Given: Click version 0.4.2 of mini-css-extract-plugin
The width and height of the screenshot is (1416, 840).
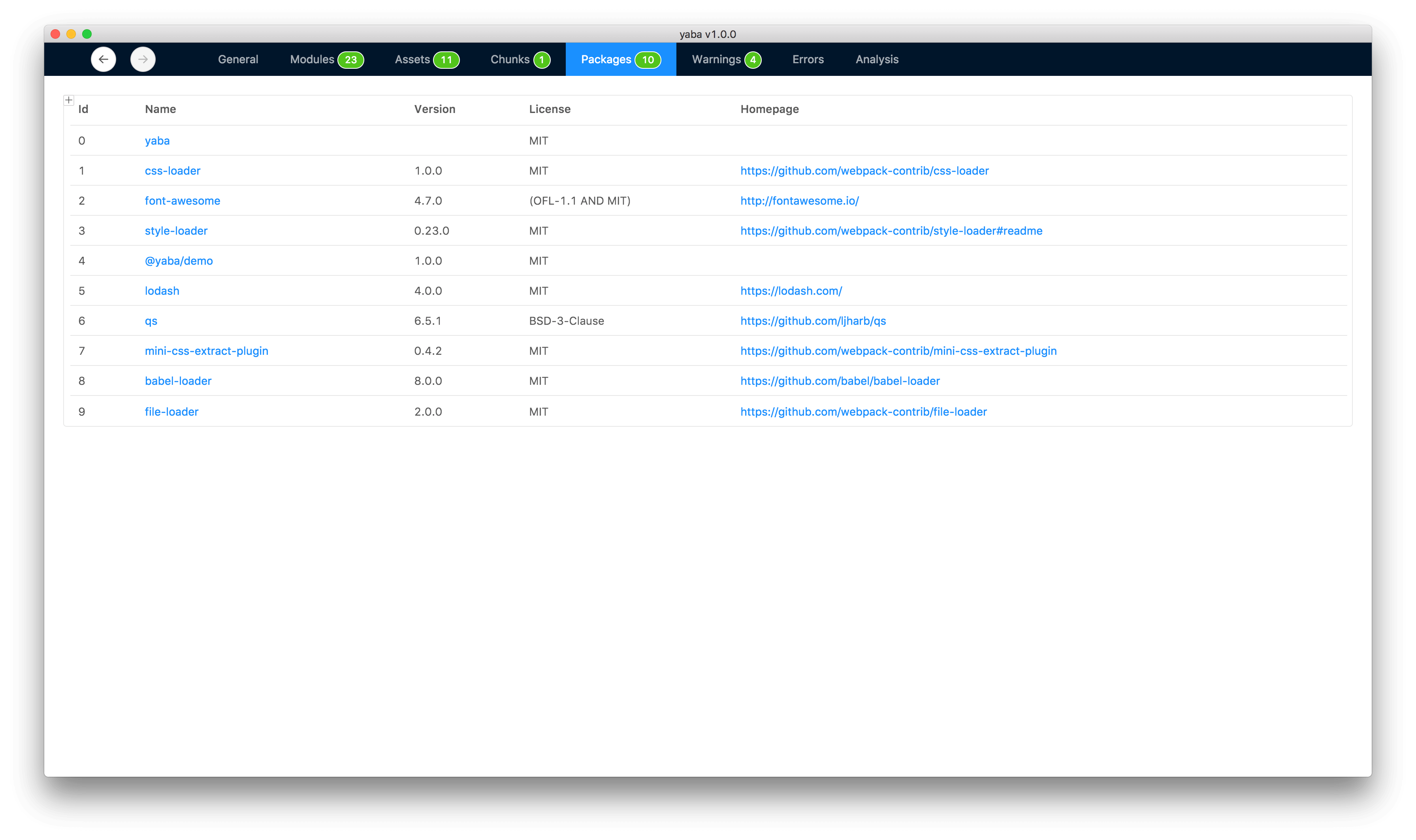Looking at the screenshot, I should click(428, 351).
